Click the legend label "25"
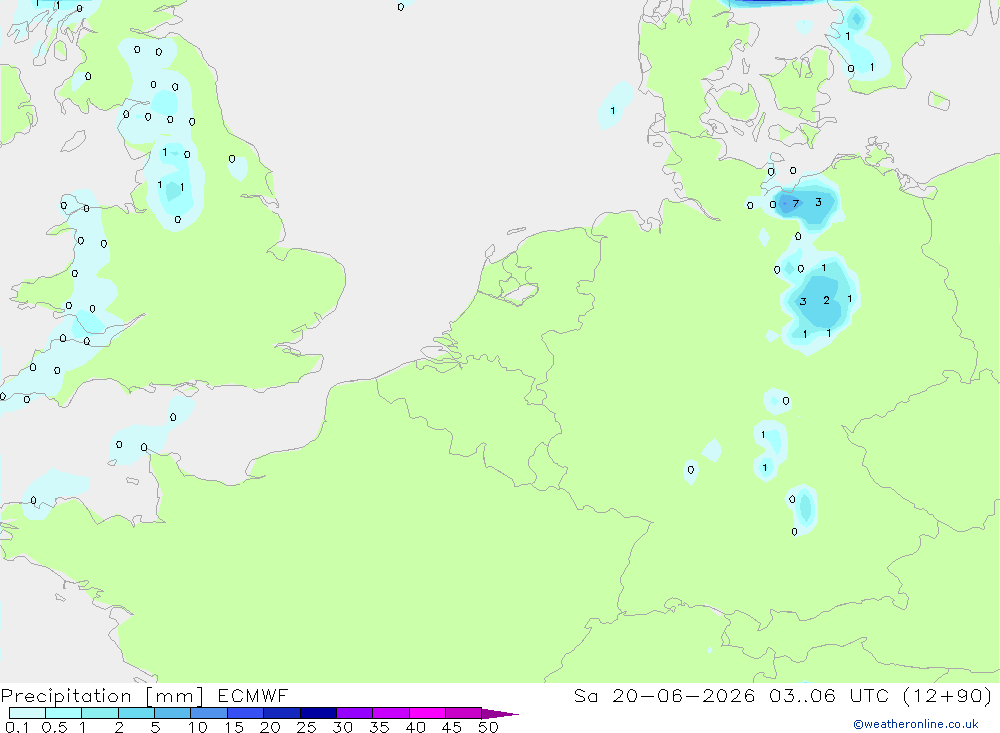 coord(306,727)
